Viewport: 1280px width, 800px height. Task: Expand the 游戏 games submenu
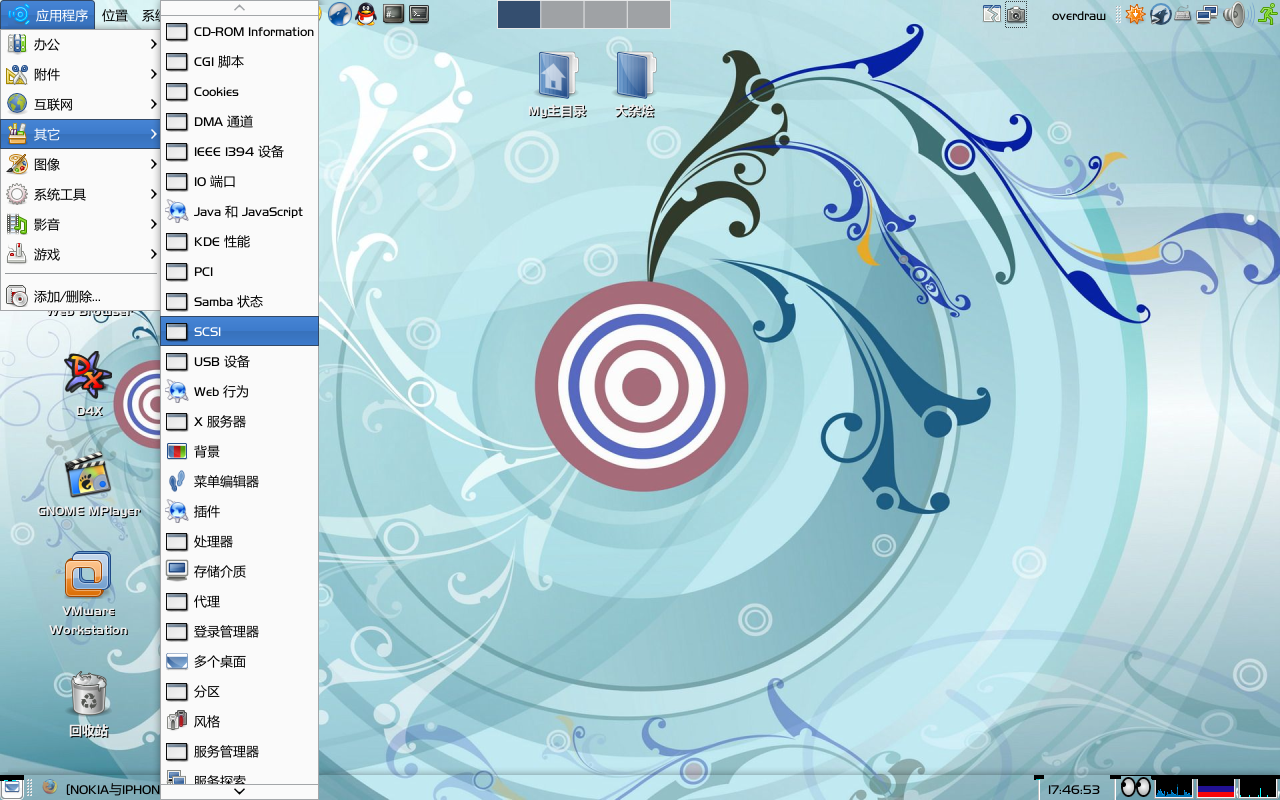pyautogui.click(x=80, y=254)
